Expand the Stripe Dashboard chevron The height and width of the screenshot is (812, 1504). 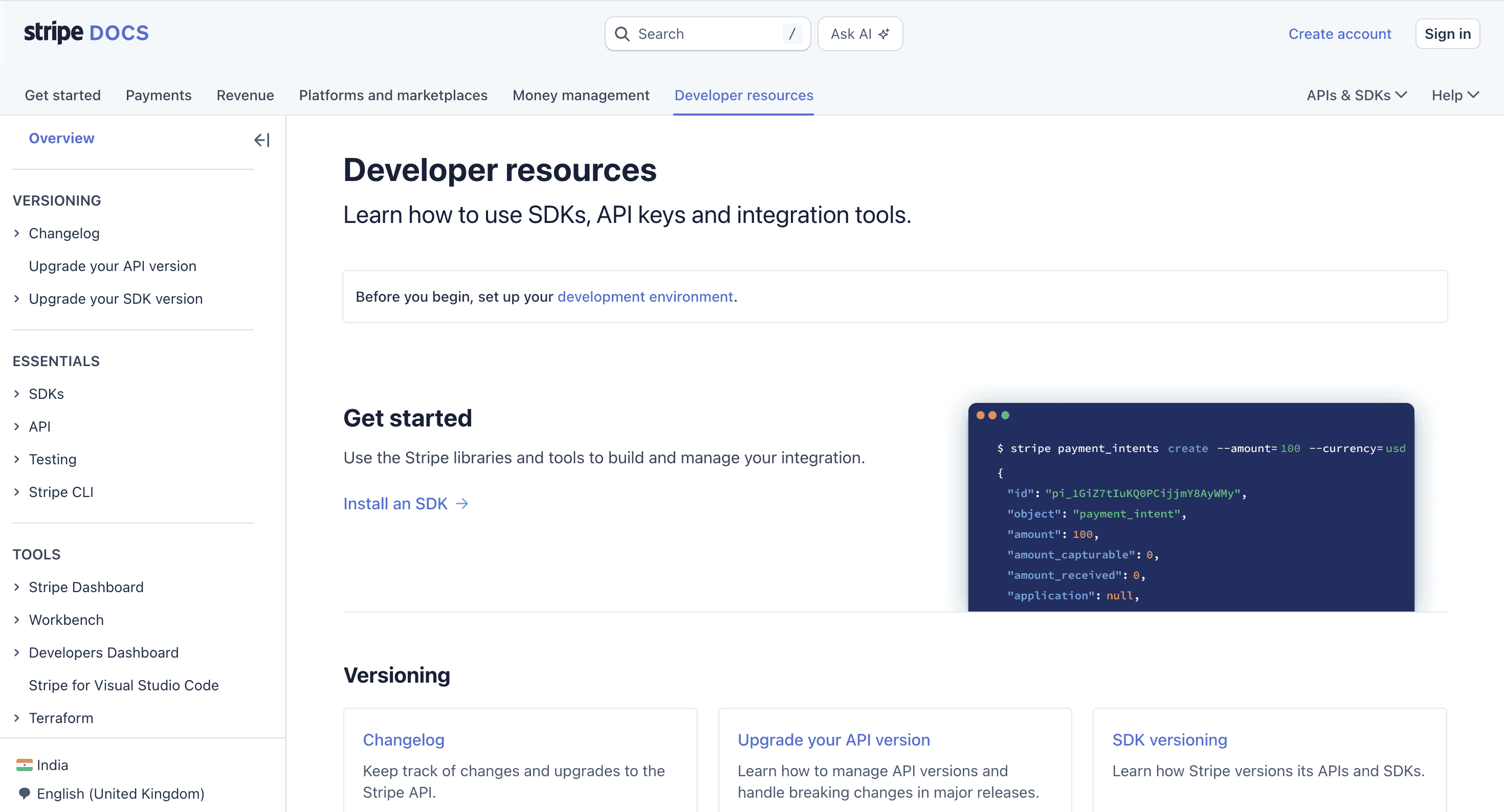pyautogui.click(x=16, y=587)
